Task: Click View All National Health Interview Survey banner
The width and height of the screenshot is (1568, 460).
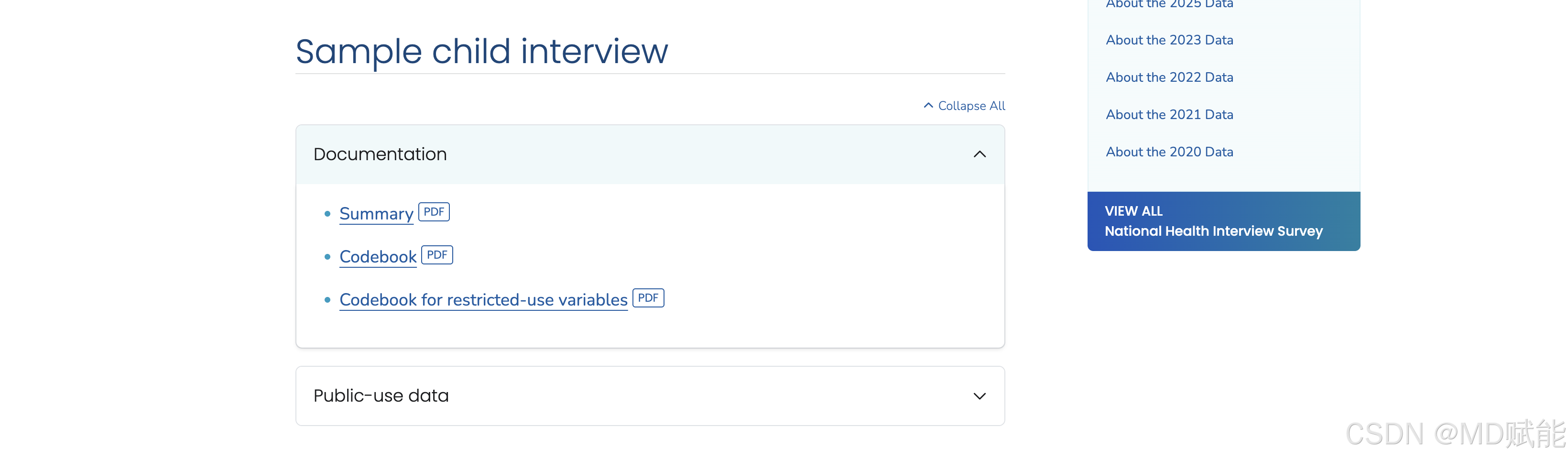Action: click(x=1222, y=221)
